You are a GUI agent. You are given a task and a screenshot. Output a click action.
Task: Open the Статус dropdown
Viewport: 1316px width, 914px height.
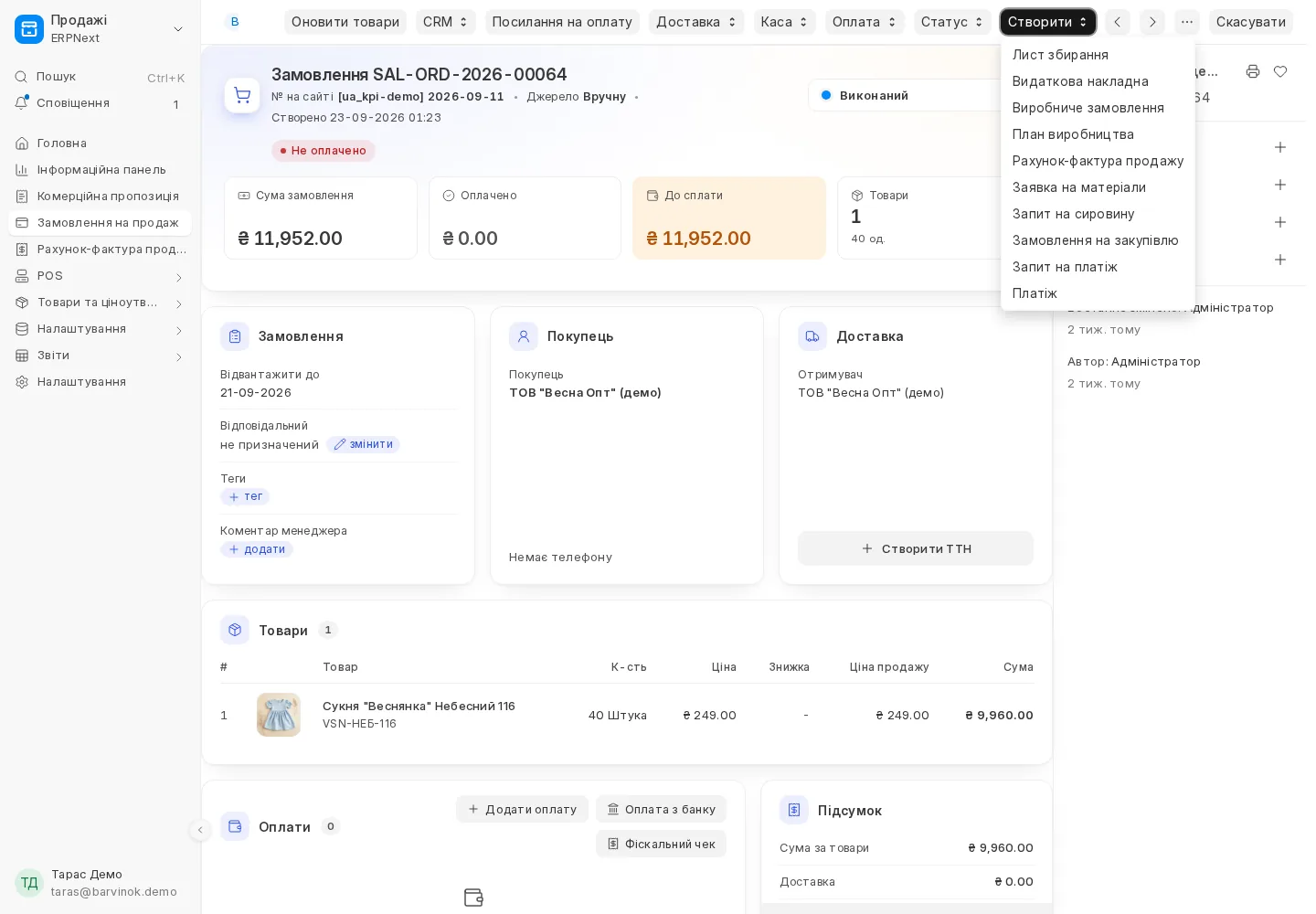point(952,22)
